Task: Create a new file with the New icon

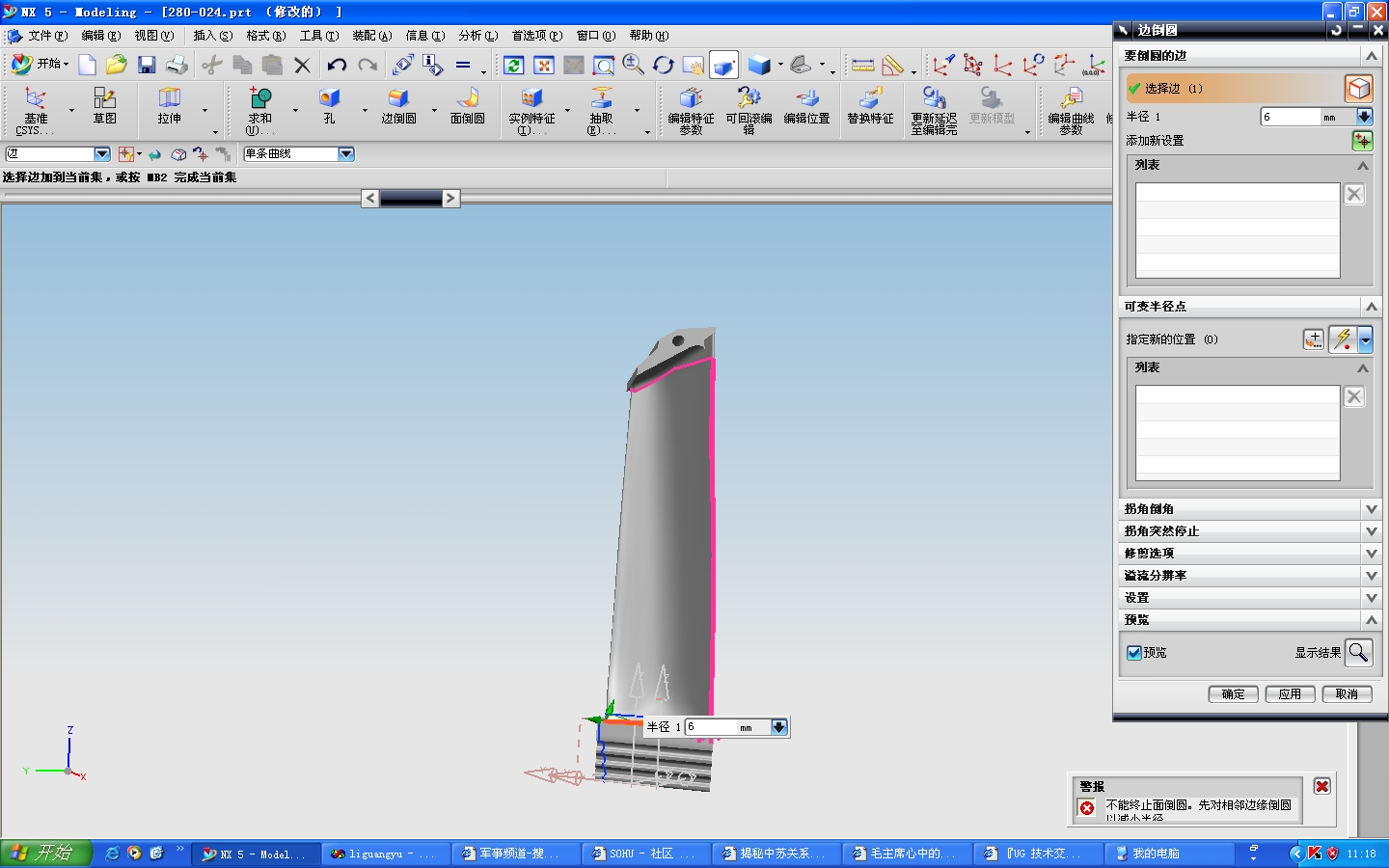Action: tap(88, 65)
